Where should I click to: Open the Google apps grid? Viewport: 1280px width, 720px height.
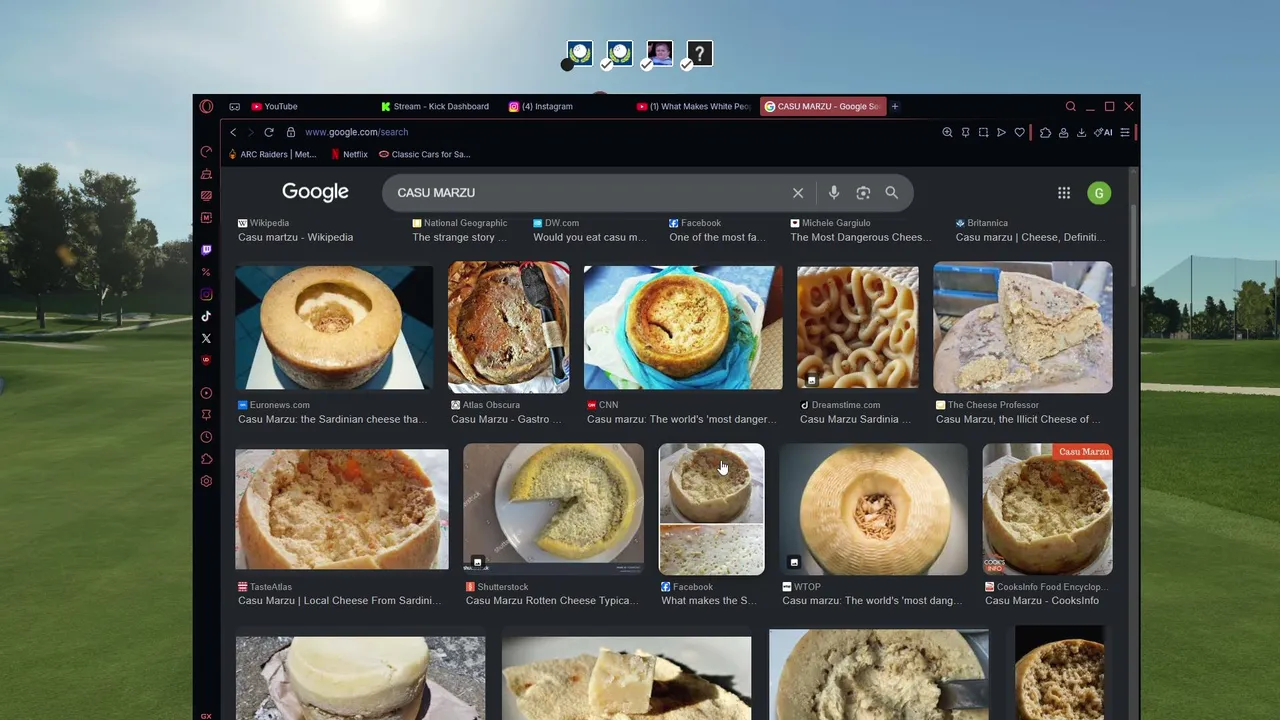[1064, 193]
